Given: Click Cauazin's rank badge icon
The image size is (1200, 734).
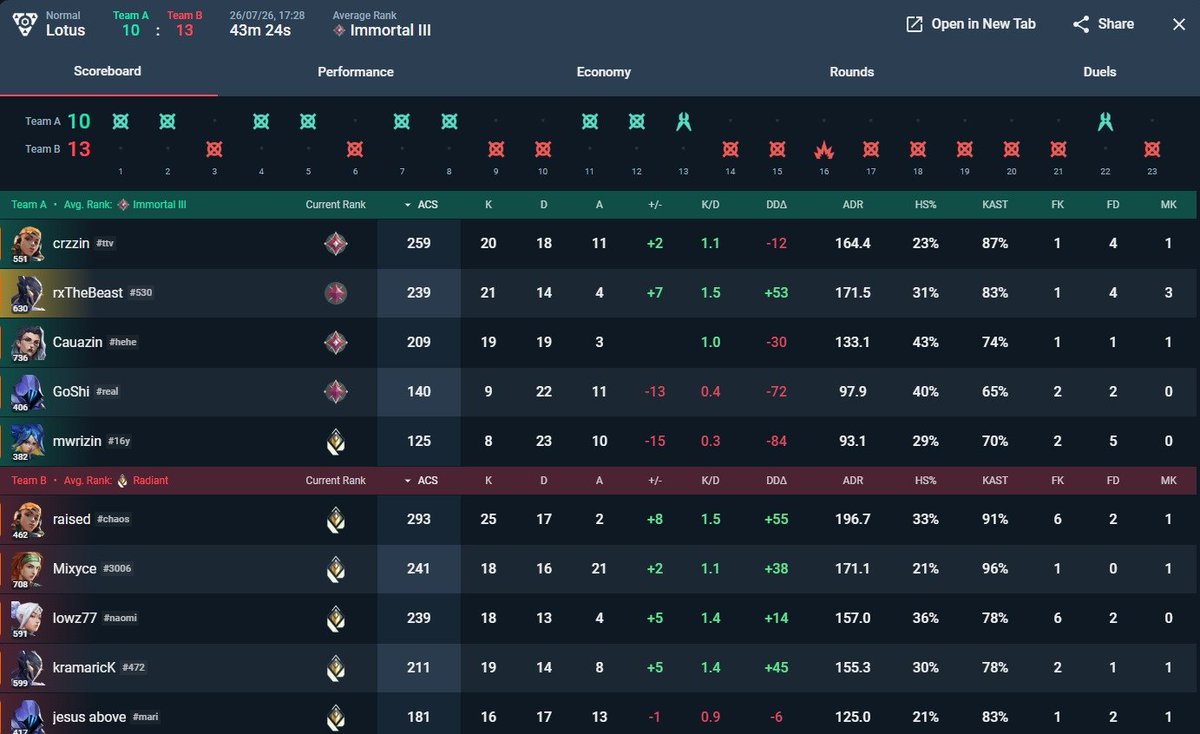Looking at the screenshot, I should [336, 342].
